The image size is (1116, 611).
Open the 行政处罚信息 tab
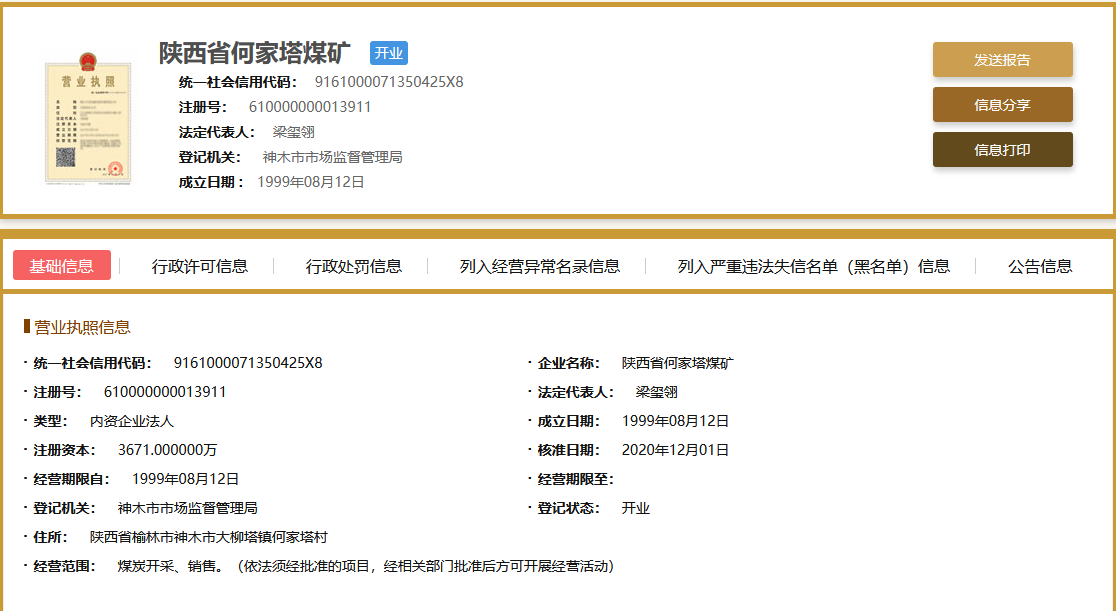tap(354, 266)
